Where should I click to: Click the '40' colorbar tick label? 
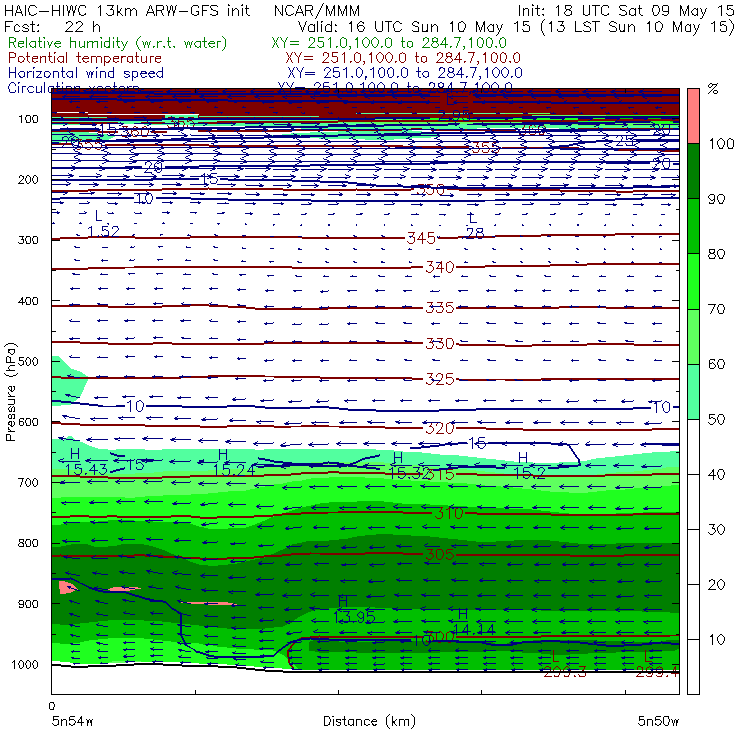click(716, 474)
